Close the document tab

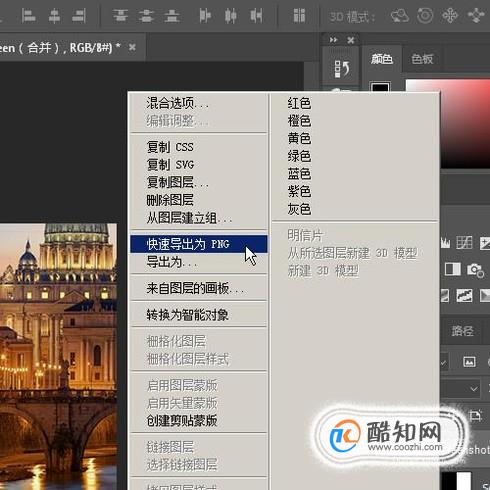(132, 48)
